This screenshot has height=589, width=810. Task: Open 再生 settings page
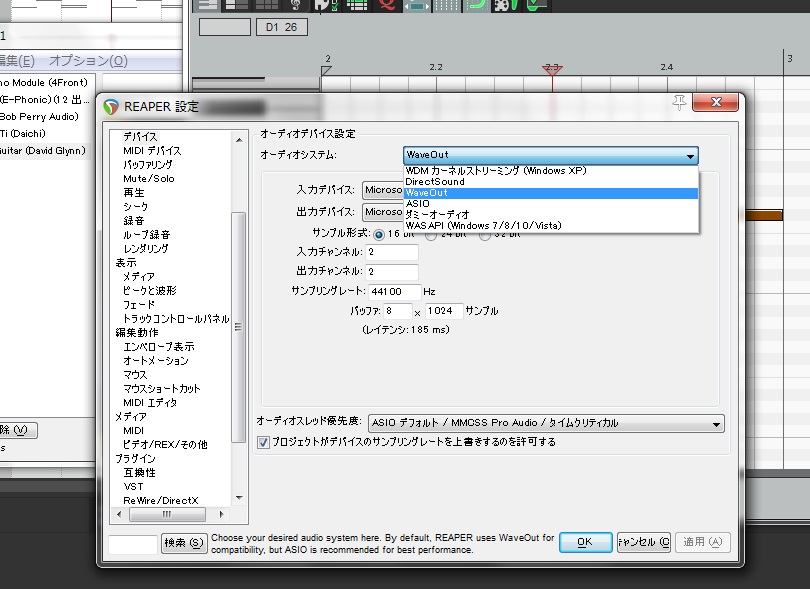[134, 193]
